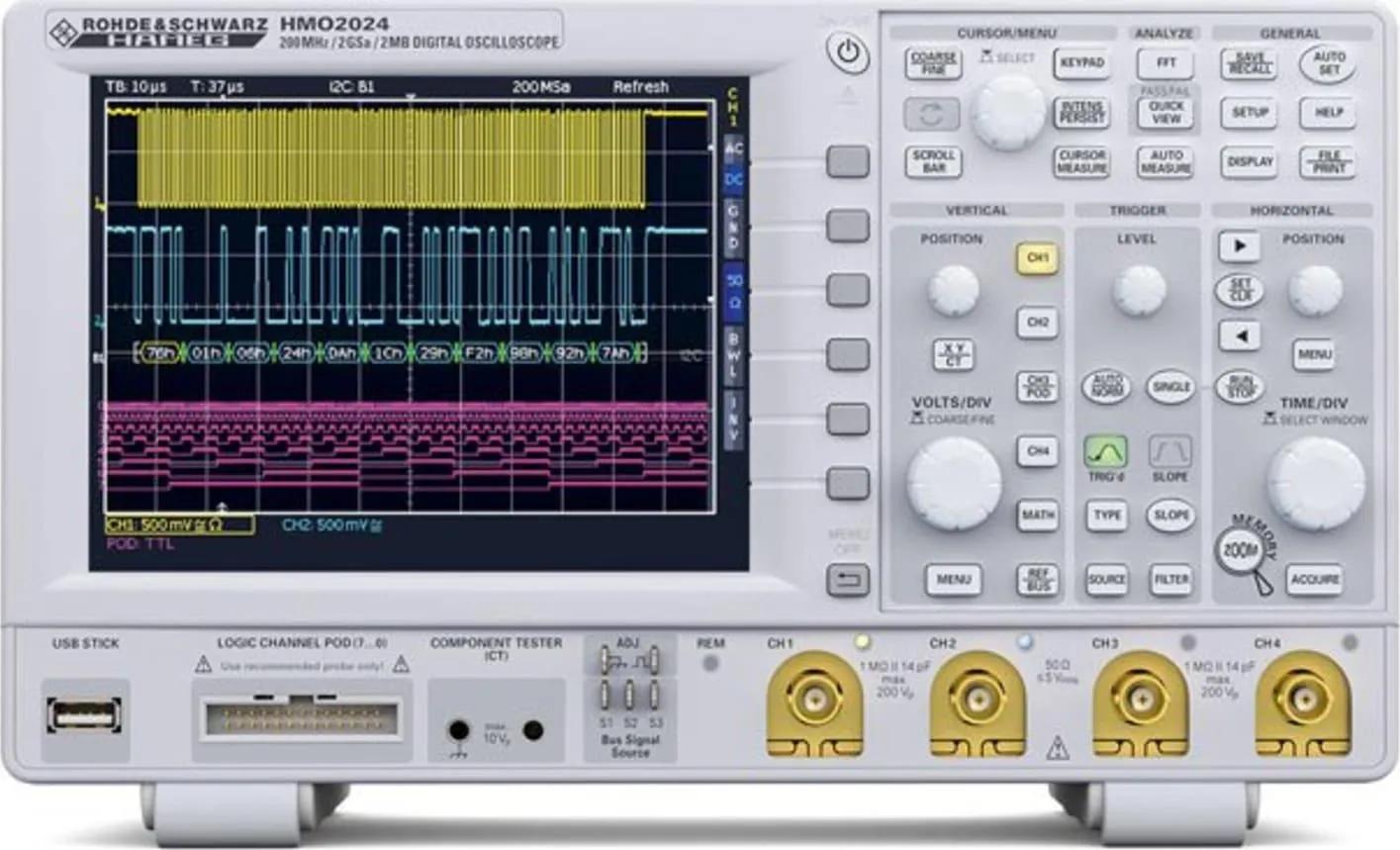This screenshot has width=1400, height=850.
Task: Open the horizontal MENU button
Action: pyautogui.click(x=1314, y=354)
